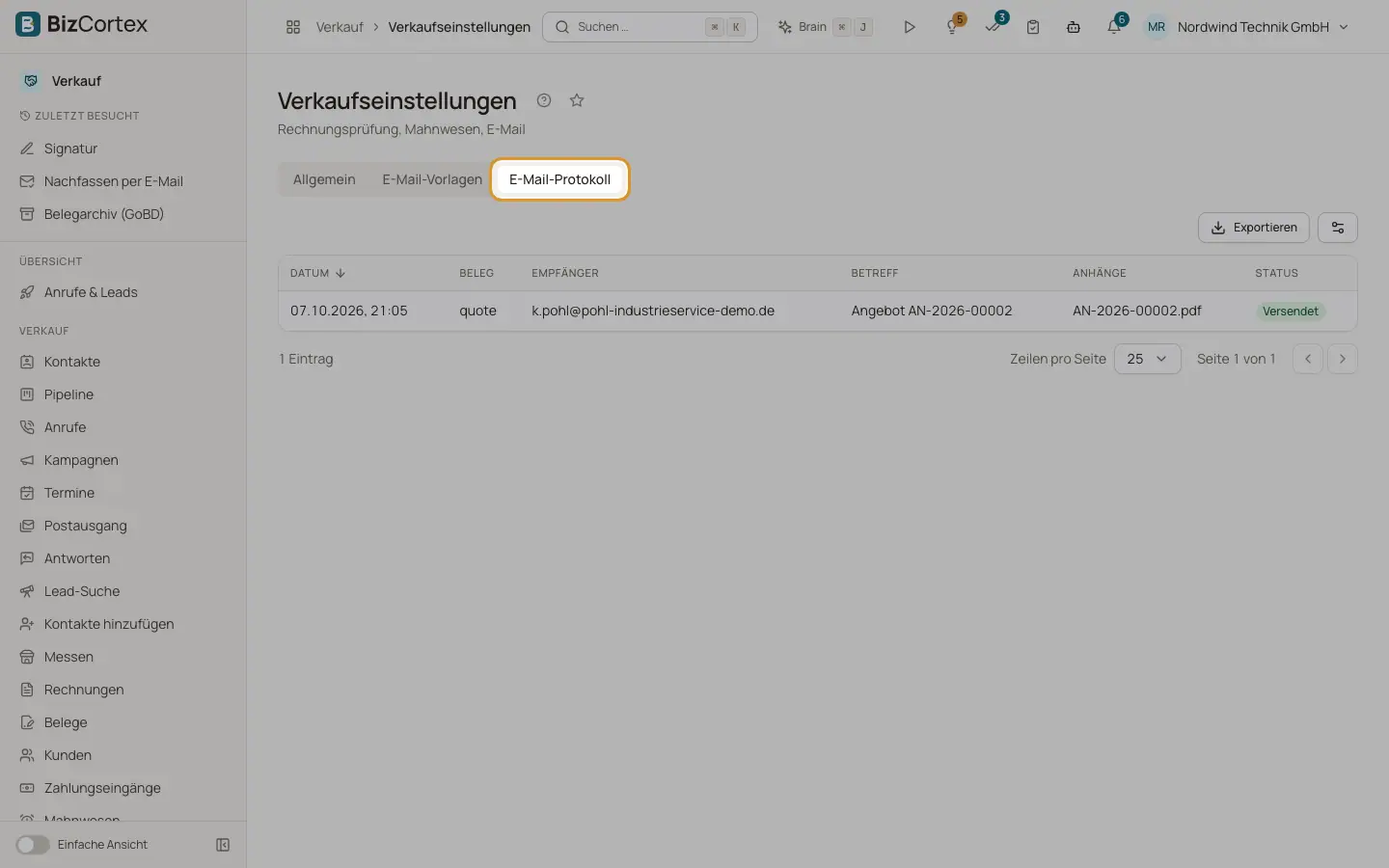Click the BizCortex logo
Image resolution: width=1389 pixels, height=868 pixels.
(82, 24)
